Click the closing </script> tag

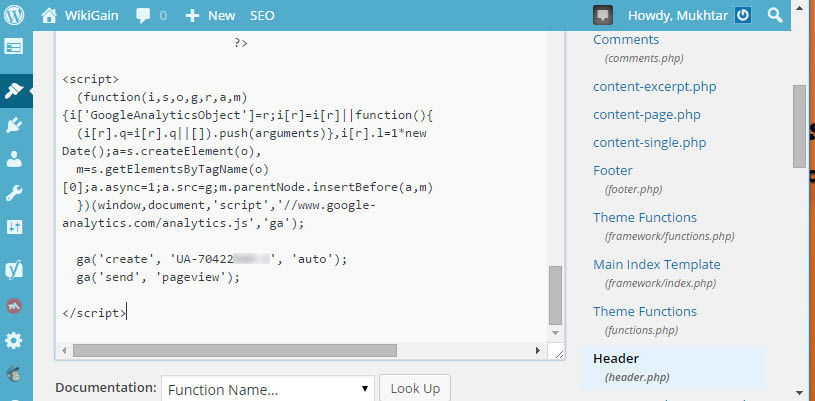94,313
